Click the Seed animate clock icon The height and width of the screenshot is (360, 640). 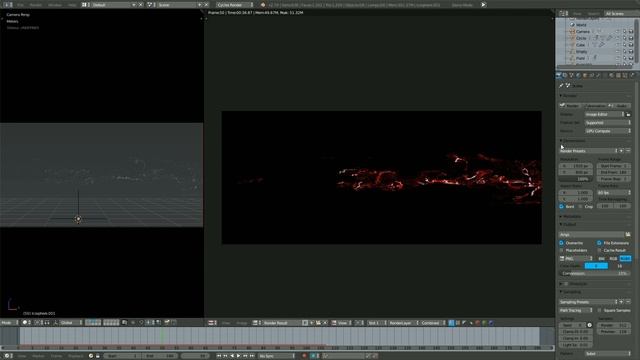tap(589, 325)
